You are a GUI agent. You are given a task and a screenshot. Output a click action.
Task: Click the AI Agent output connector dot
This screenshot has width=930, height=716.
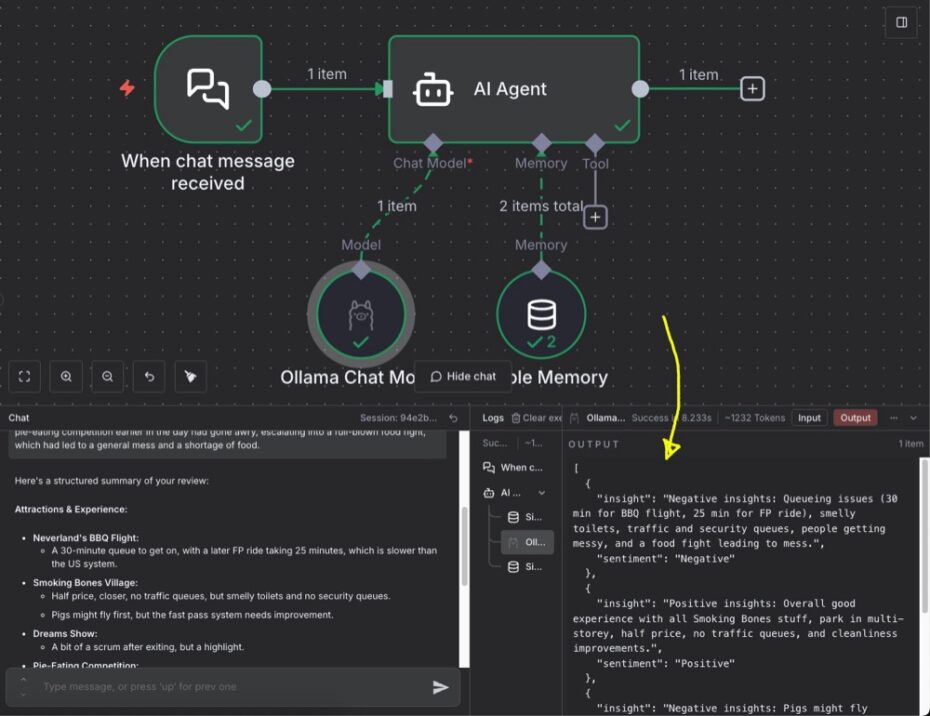pyautogui.click(x=640, y=89)
